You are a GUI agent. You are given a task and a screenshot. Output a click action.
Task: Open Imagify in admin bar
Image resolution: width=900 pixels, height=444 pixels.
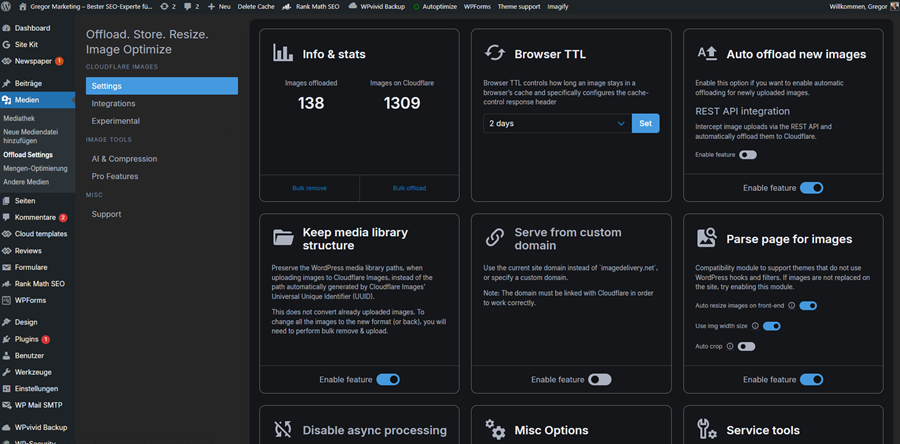(x=559, y=7)
